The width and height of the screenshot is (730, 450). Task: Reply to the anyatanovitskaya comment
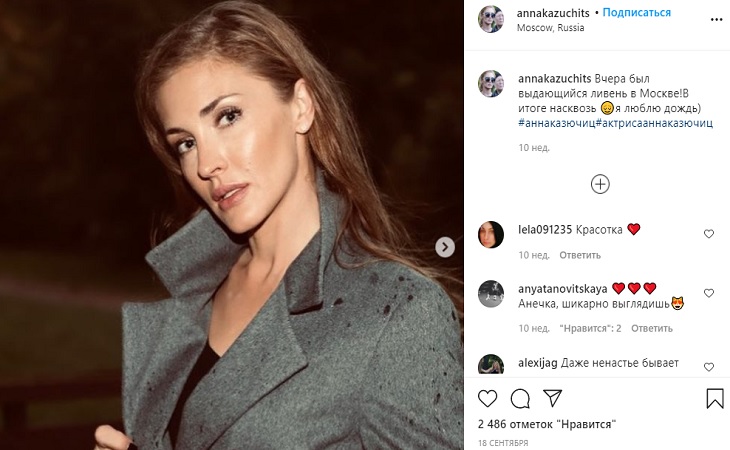[x=652, y=328]
